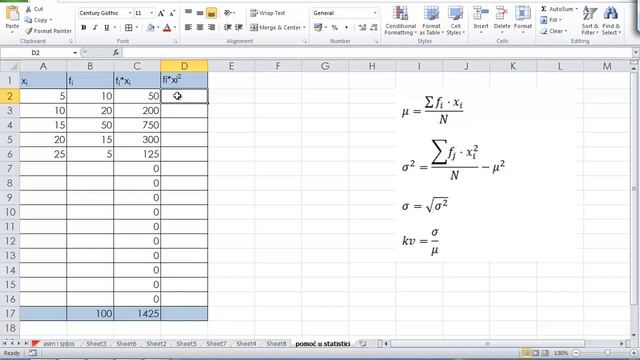The image size is (640, 360).
Task: Expand the Fill dropdown
Action: click(x=560, y=20)
